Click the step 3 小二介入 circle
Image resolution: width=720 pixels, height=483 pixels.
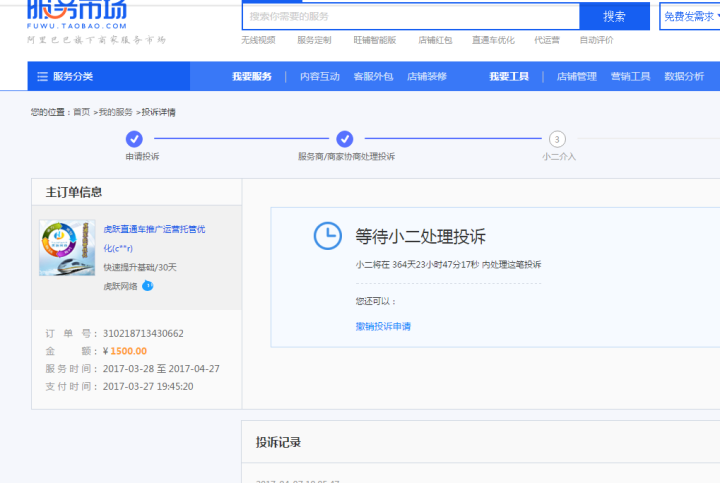click(x=558, y=139)
